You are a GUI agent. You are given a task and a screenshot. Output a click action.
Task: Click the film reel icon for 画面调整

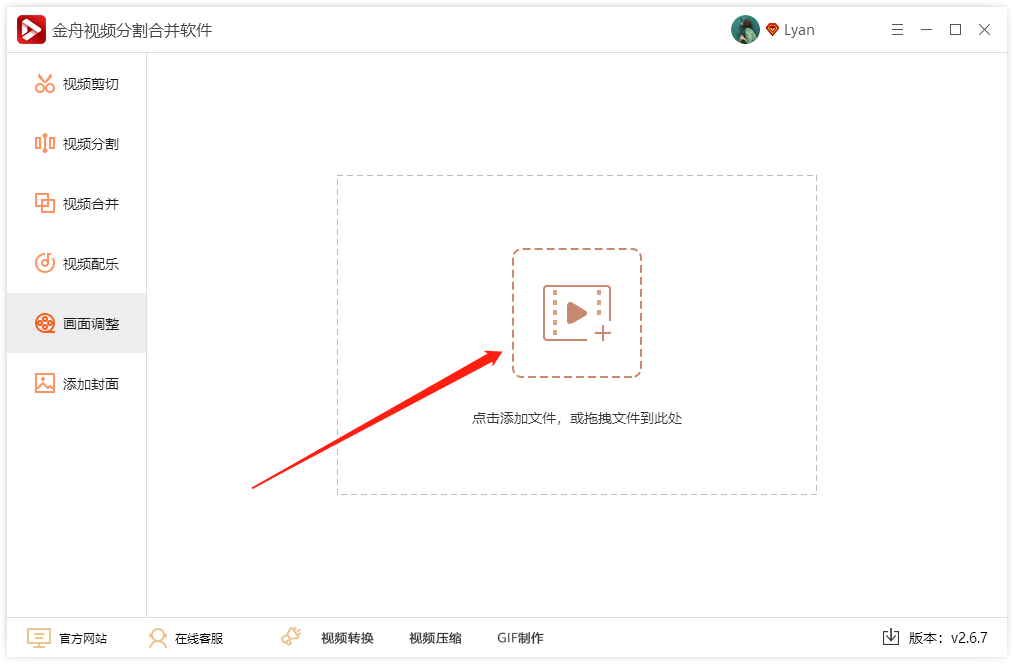45,323
